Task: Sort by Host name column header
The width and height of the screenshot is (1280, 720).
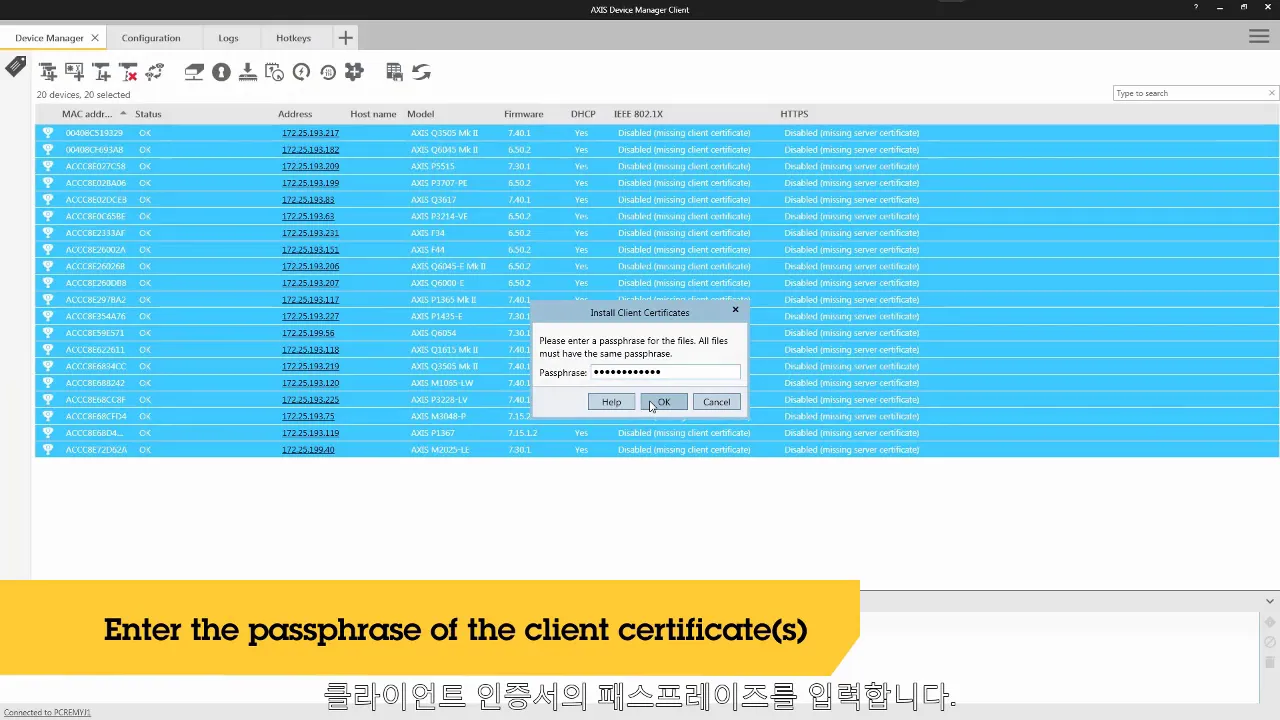Action: [373, 114]
